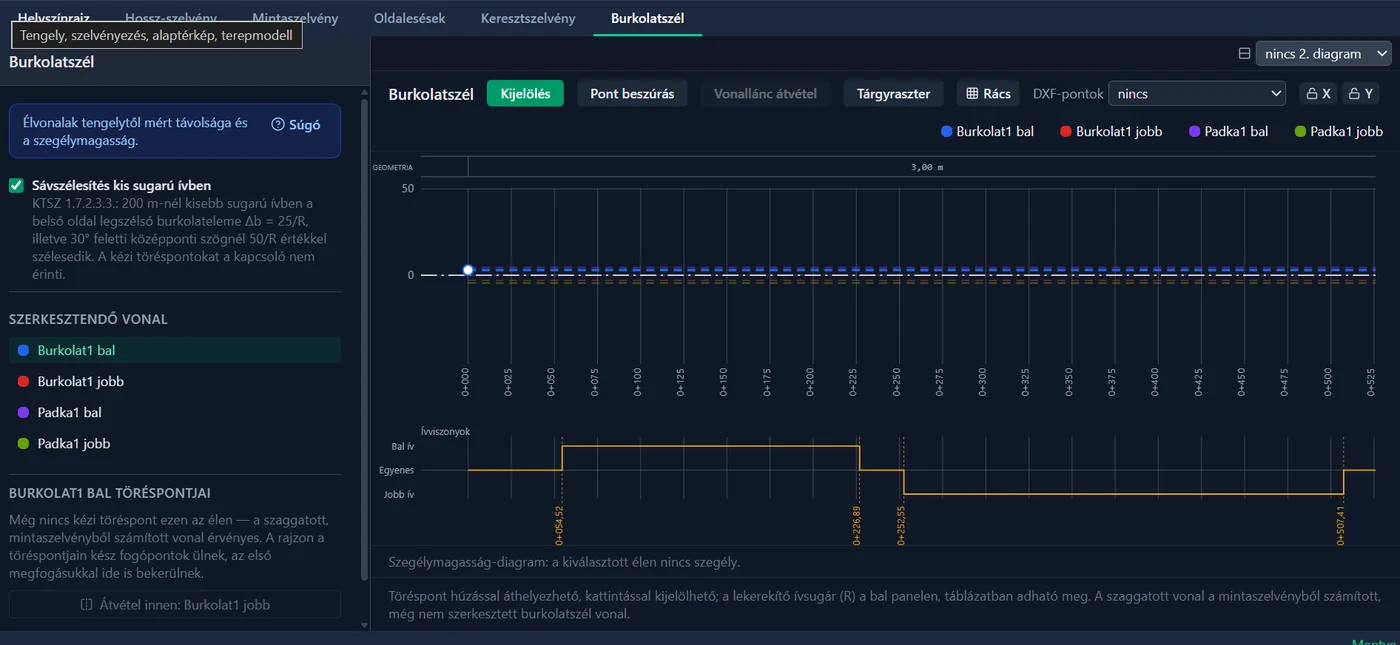
Task: Click the green Padka1 jobb legend marker
Action: [x=1300, y=132]
